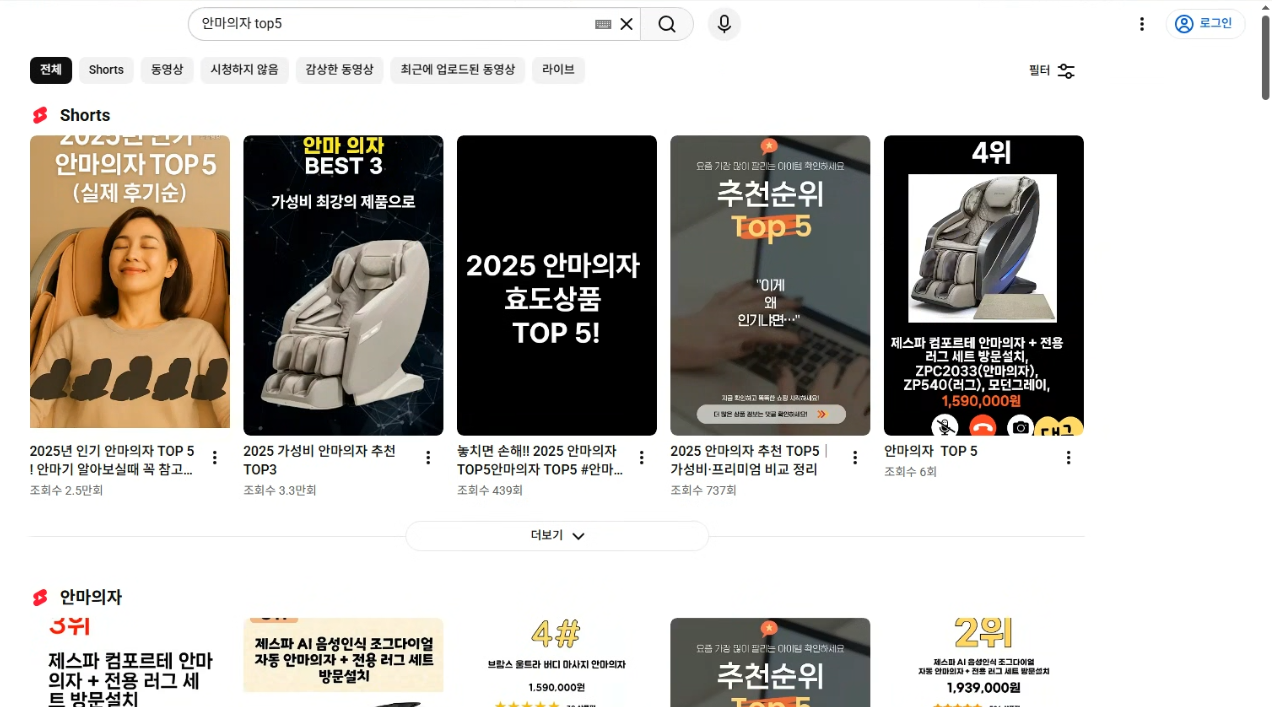Open the filter settings icon next to 필터
The width and height of the screenshot is (1272, 707).
pyautogui.click(x=1065, y=71)
